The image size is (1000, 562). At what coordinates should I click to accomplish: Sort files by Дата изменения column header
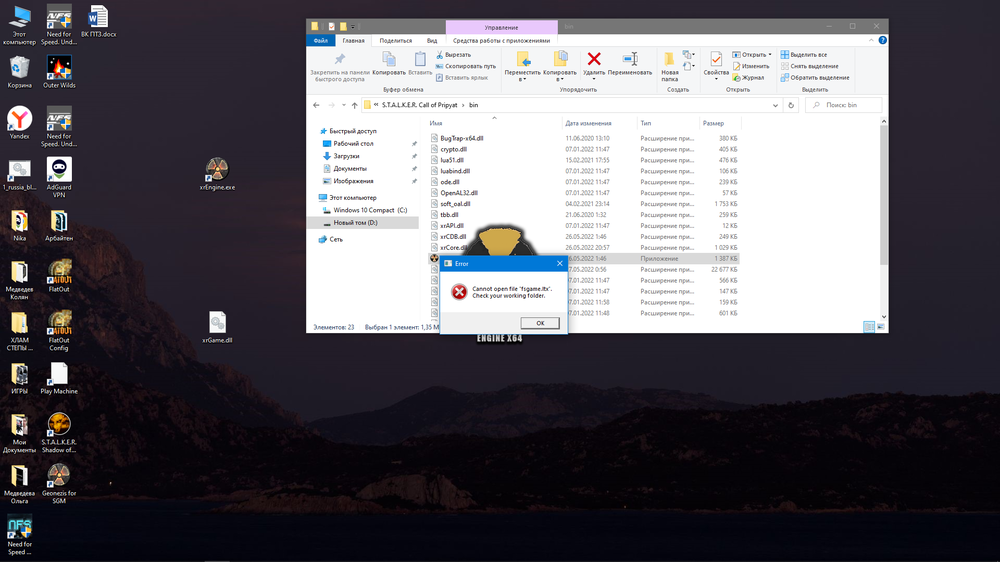[586, 123]
